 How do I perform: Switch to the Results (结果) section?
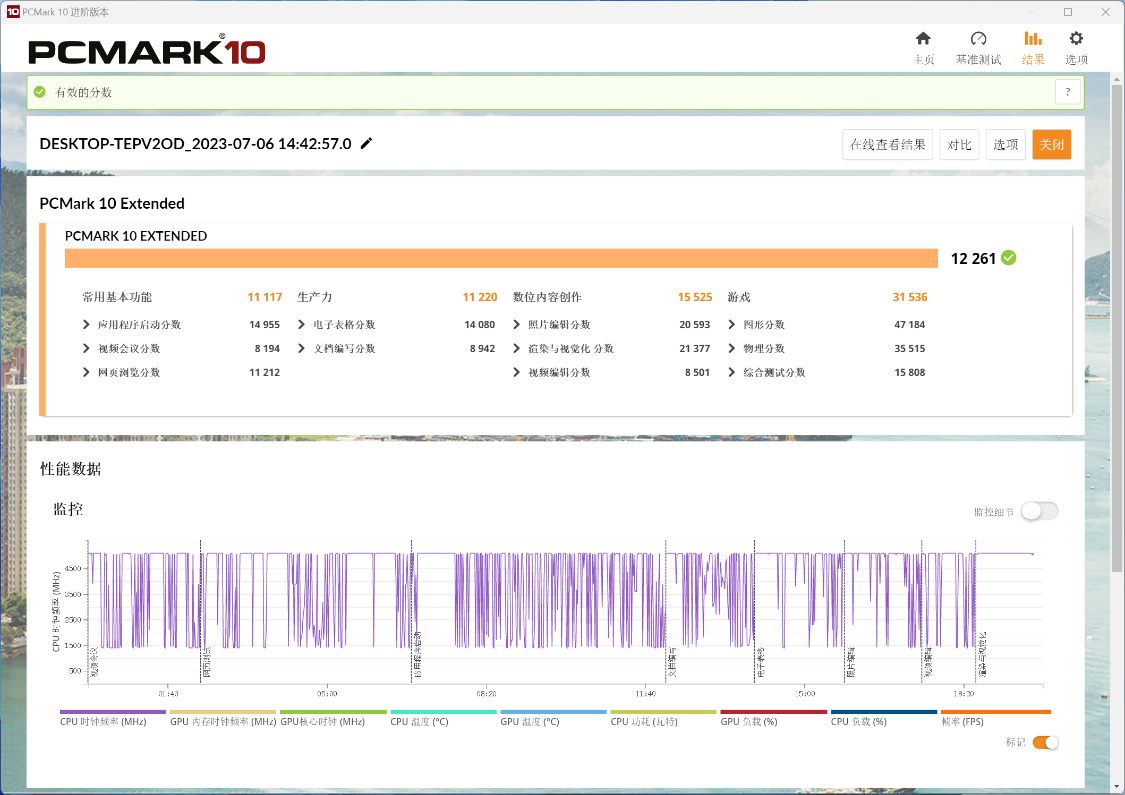(1033, 48)
